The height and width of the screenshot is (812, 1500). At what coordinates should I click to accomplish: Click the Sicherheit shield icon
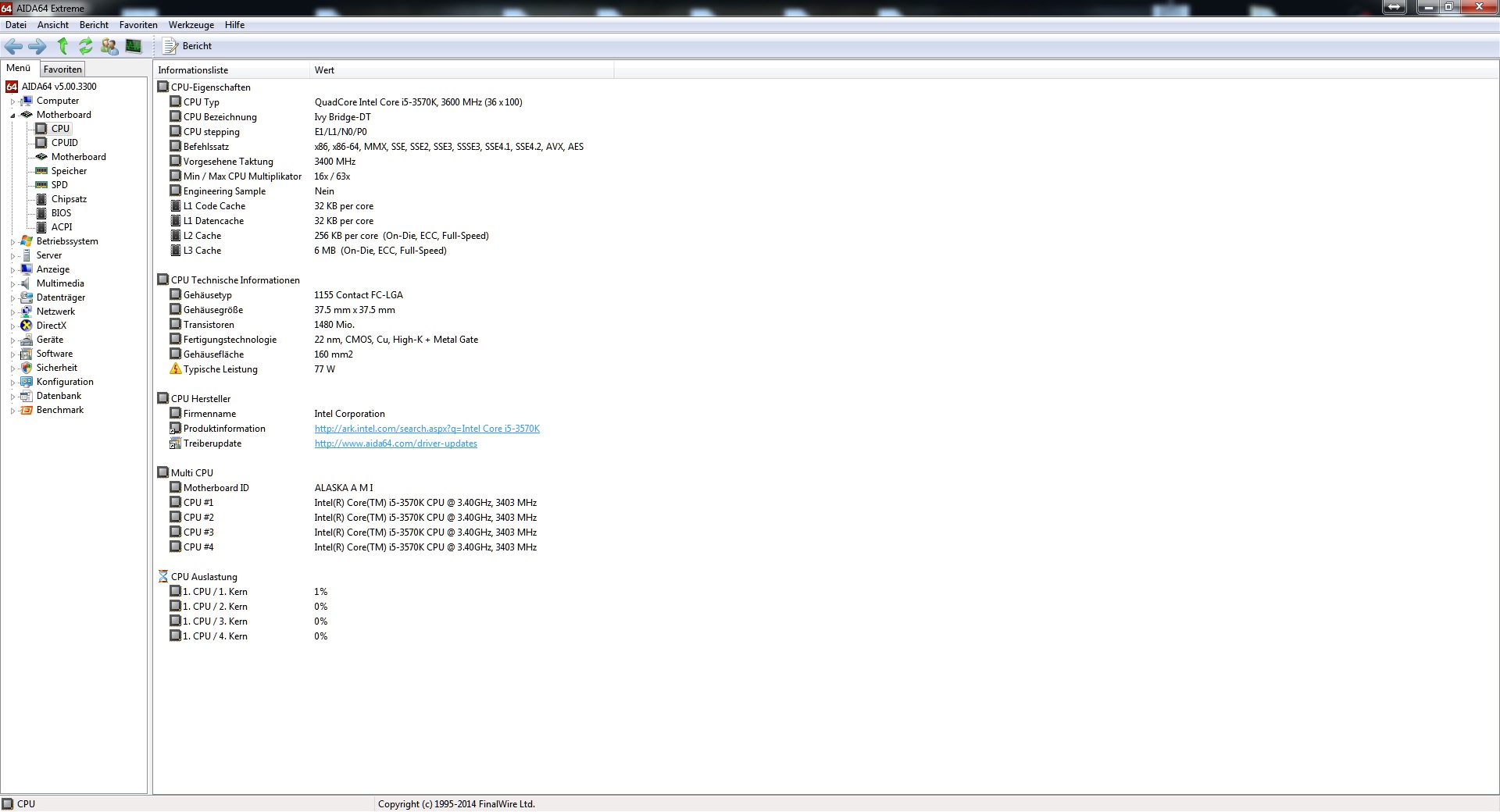pyautogui.click(x=27, y=368)
